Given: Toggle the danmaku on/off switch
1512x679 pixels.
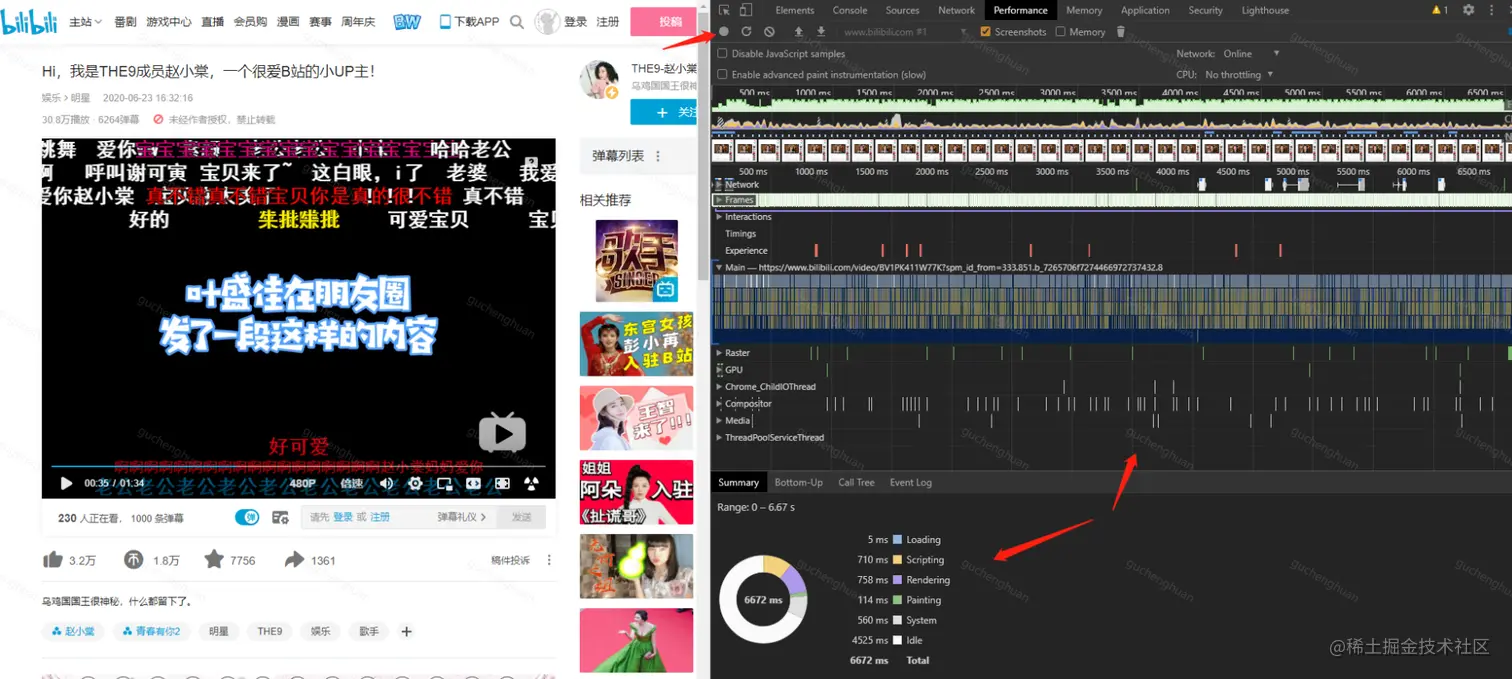Looking at the screenshot, I should coord(247,517).
